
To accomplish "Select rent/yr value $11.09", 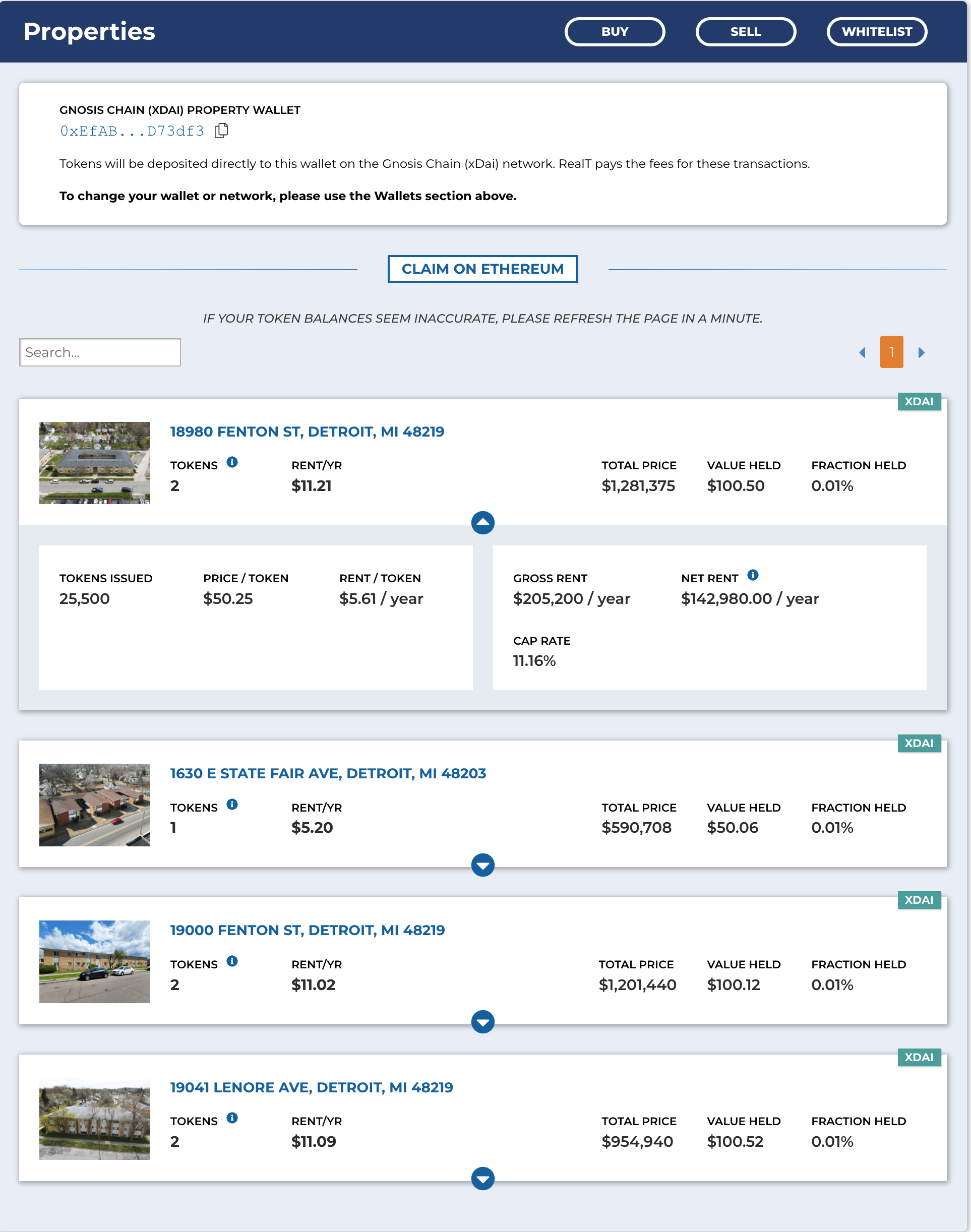I will coord(314,1142).
